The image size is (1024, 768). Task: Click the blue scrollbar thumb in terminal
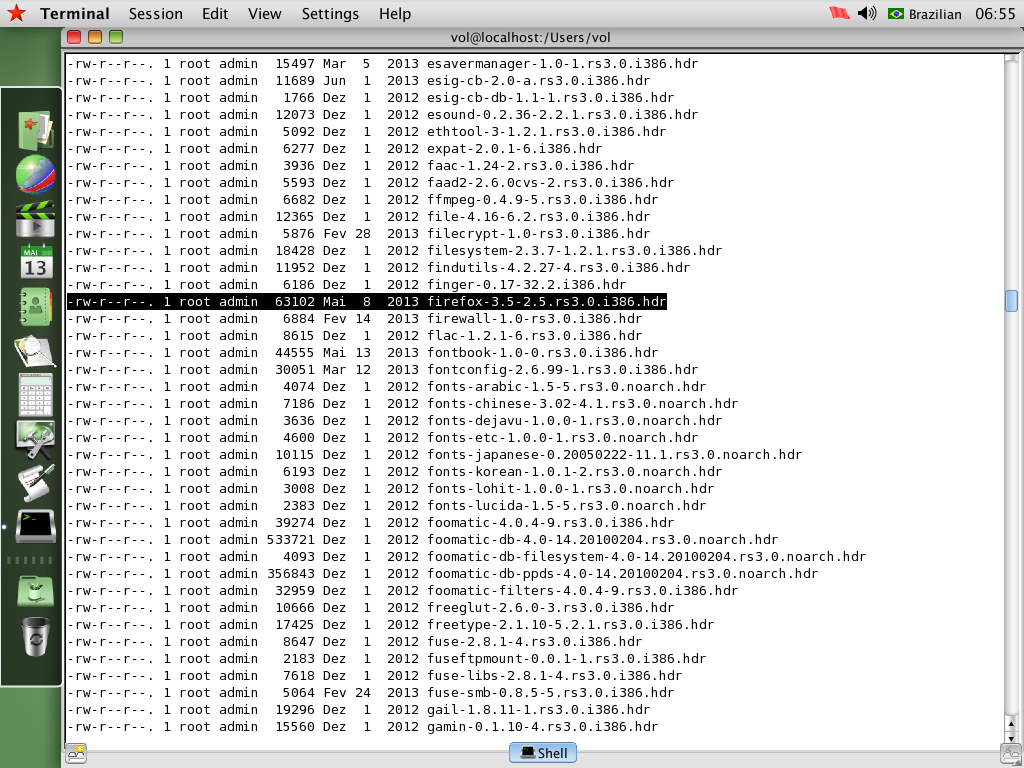pyautogui.click(x=1011, y=301)
